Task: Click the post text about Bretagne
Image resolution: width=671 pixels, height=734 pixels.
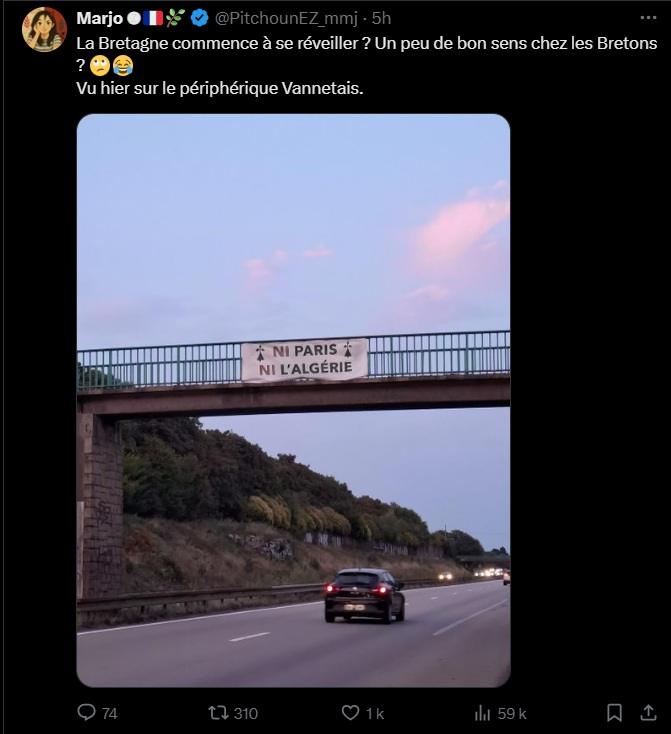Action: coord(367,66)
